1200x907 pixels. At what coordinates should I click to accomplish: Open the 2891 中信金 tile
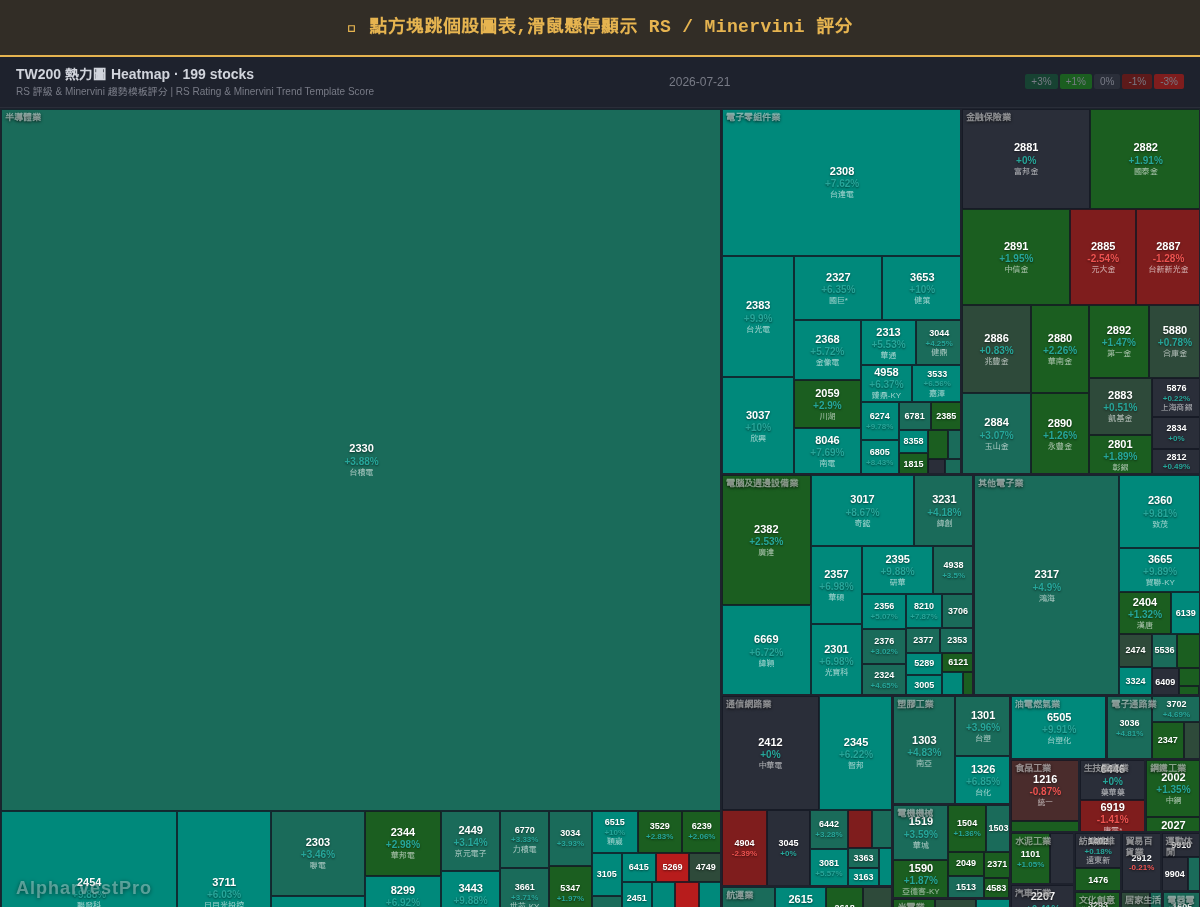pos(1016,257)
